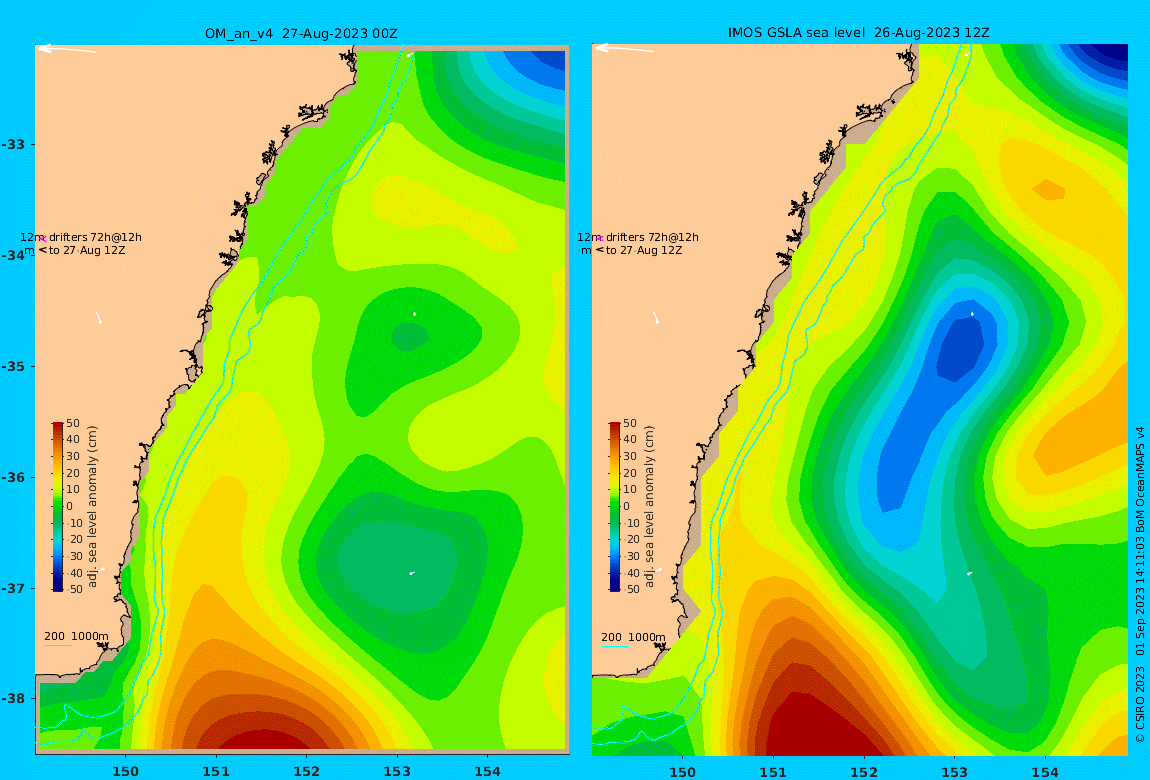Click the IMOS GSLA sea level 26-Aug-2023 12Z title

pyautogui.click(x=858, y=33)
